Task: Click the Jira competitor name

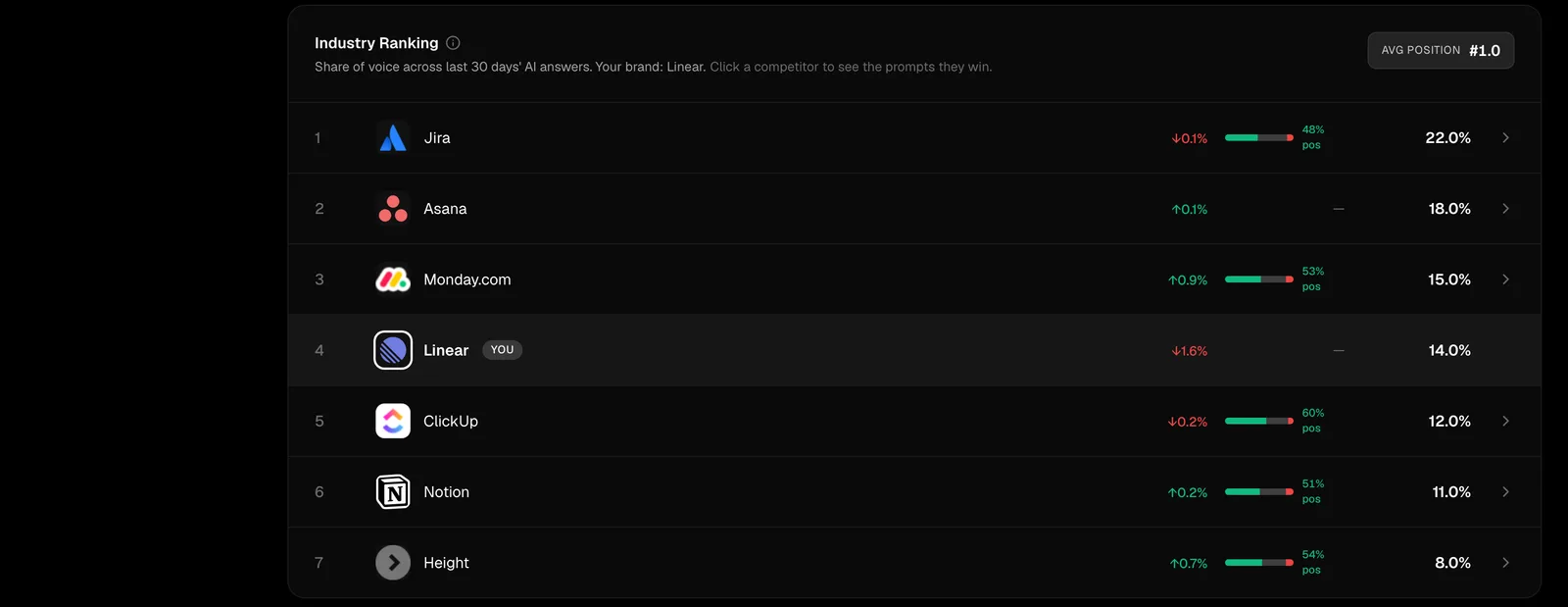Action: tap(437, 138)
